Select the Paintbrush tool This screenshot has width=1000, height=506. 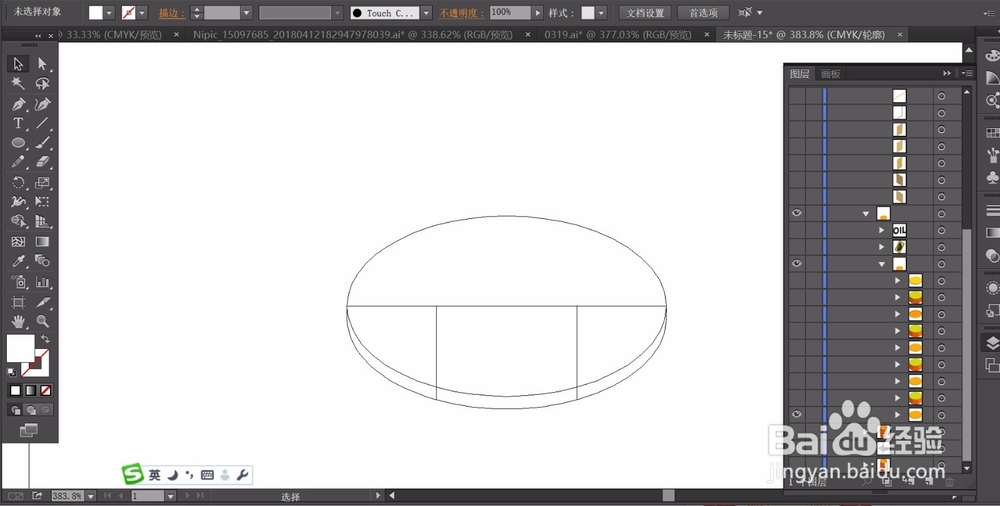click(42, 142)
